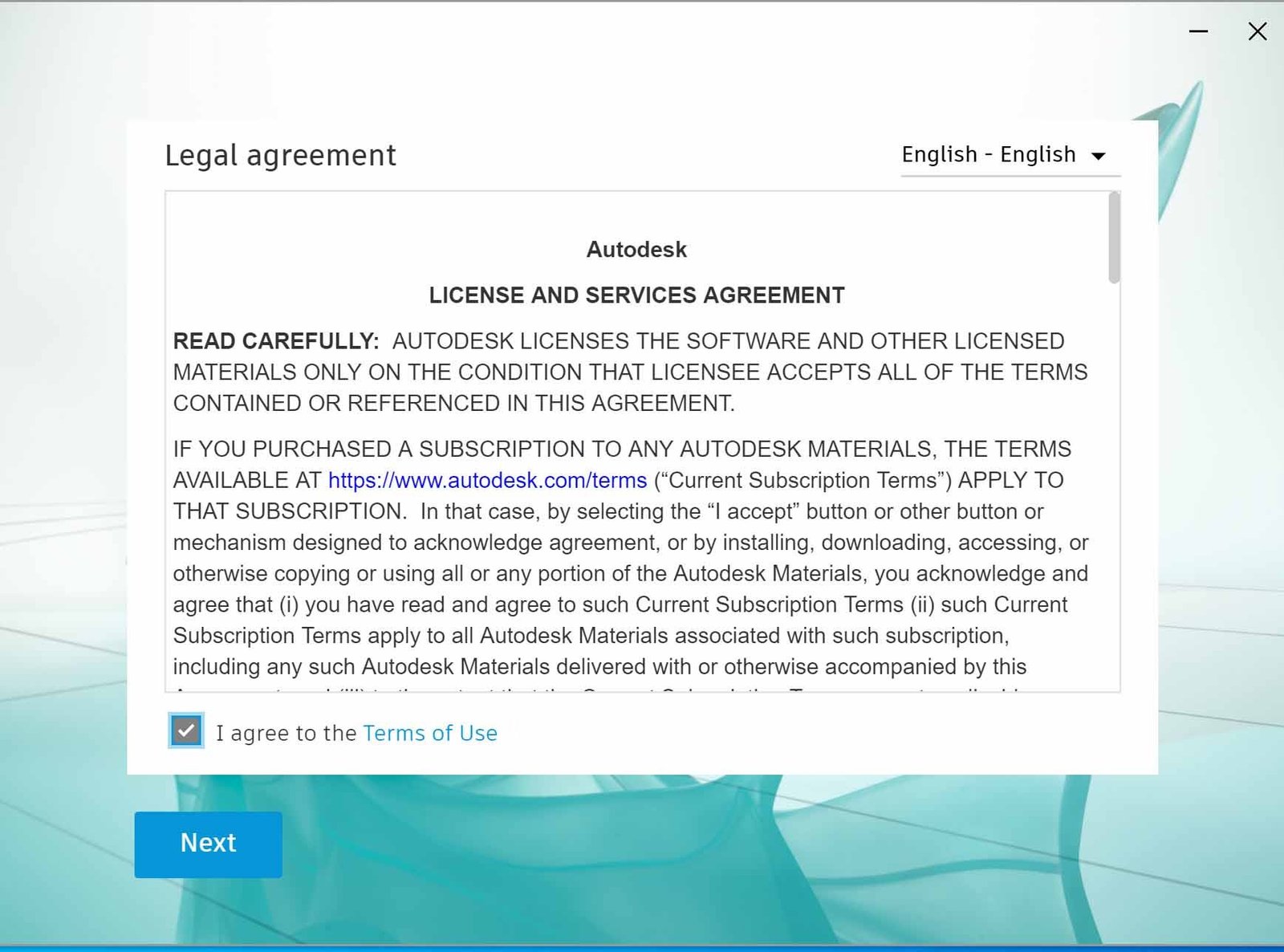1284x952 pixels.
Task: Uncheck the I agree to the Terms checkbox
Action: (186, 730)
